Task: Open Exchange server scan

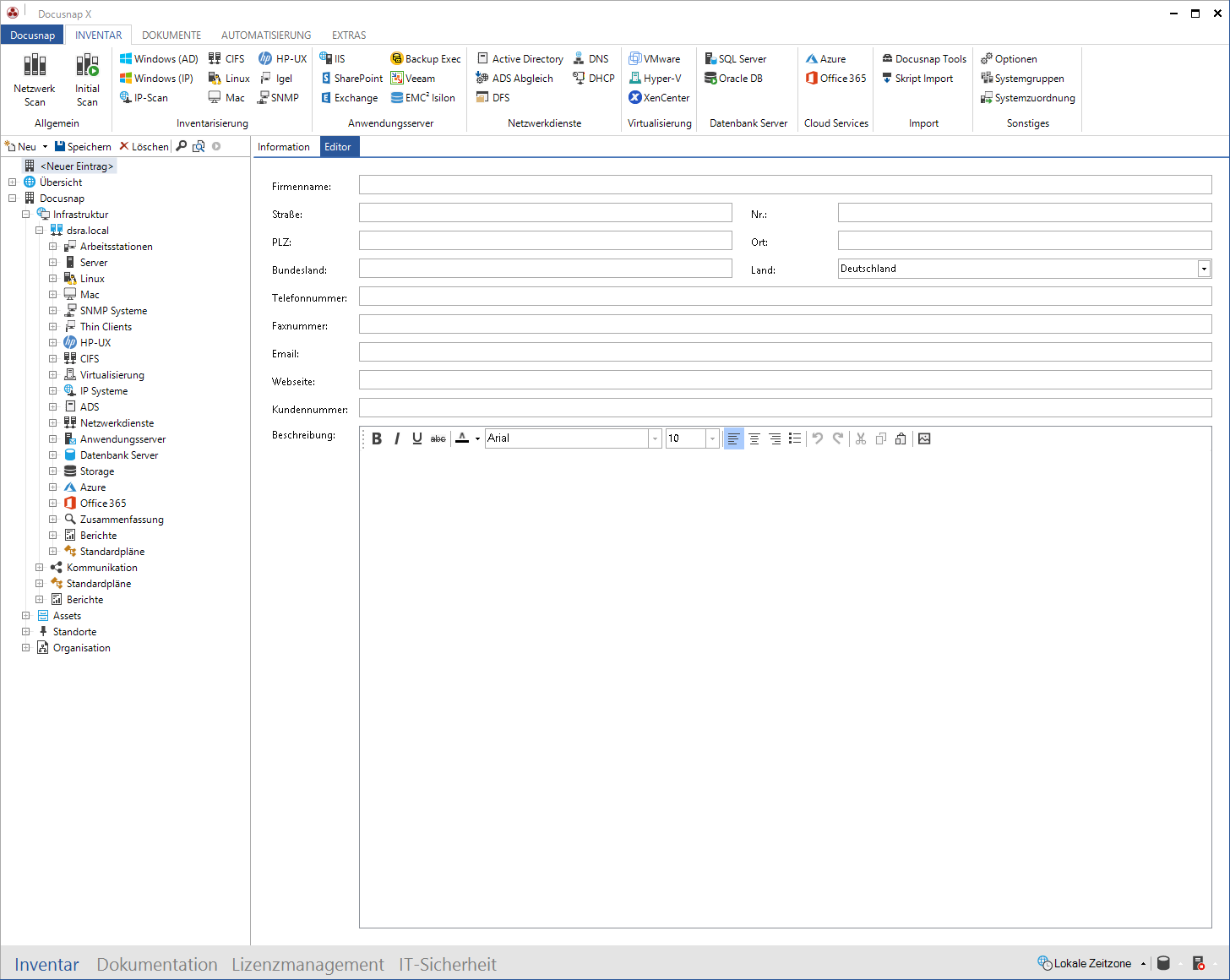Action: (349, 98)
